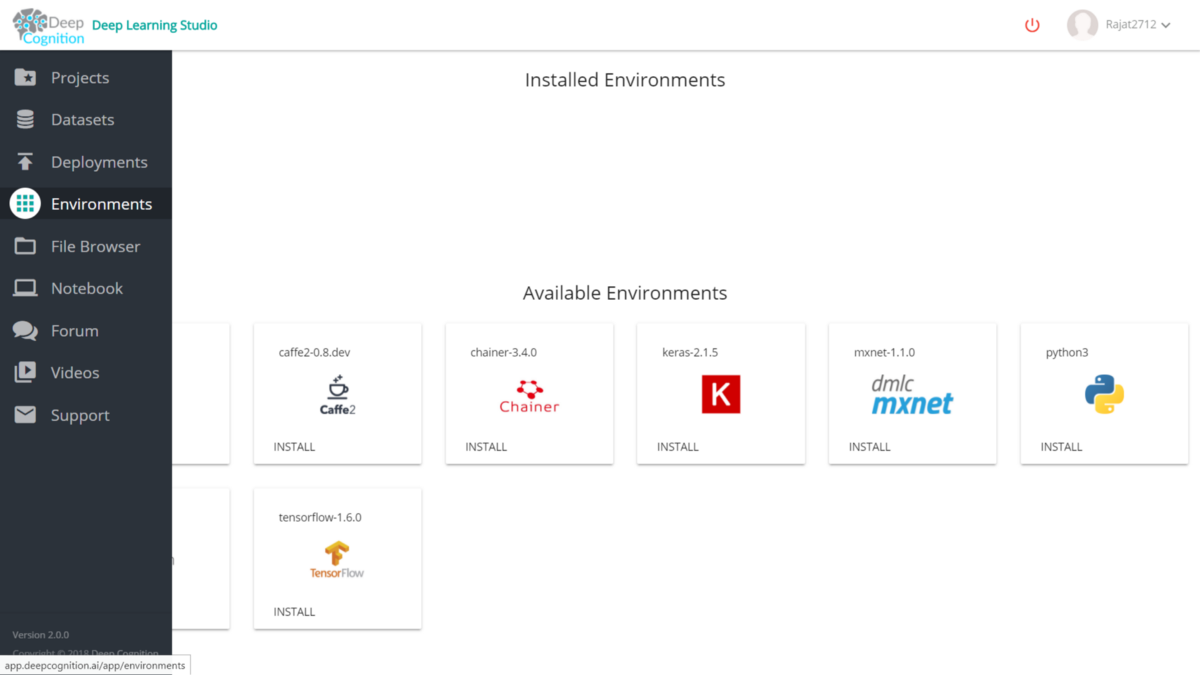The image size is (1200, 675).
Task: Click the Python logo
Action: click(x=1104, y=395)
